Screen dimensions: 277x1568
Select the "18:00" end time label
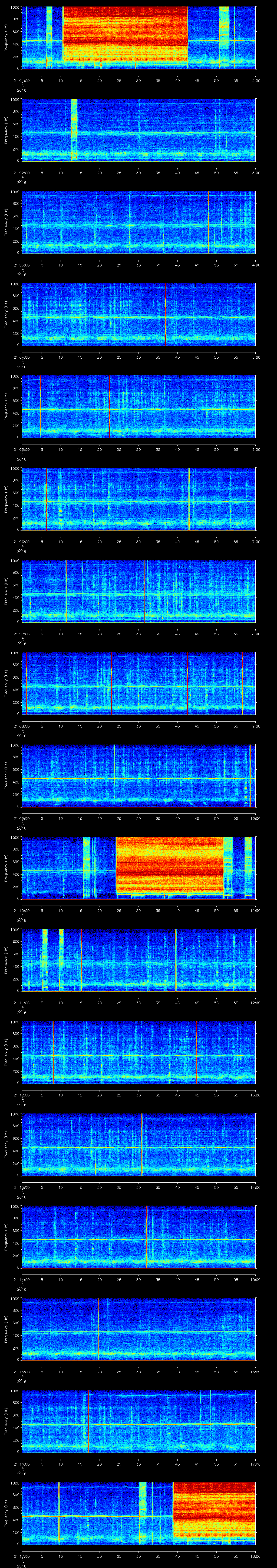point(255,1557)
